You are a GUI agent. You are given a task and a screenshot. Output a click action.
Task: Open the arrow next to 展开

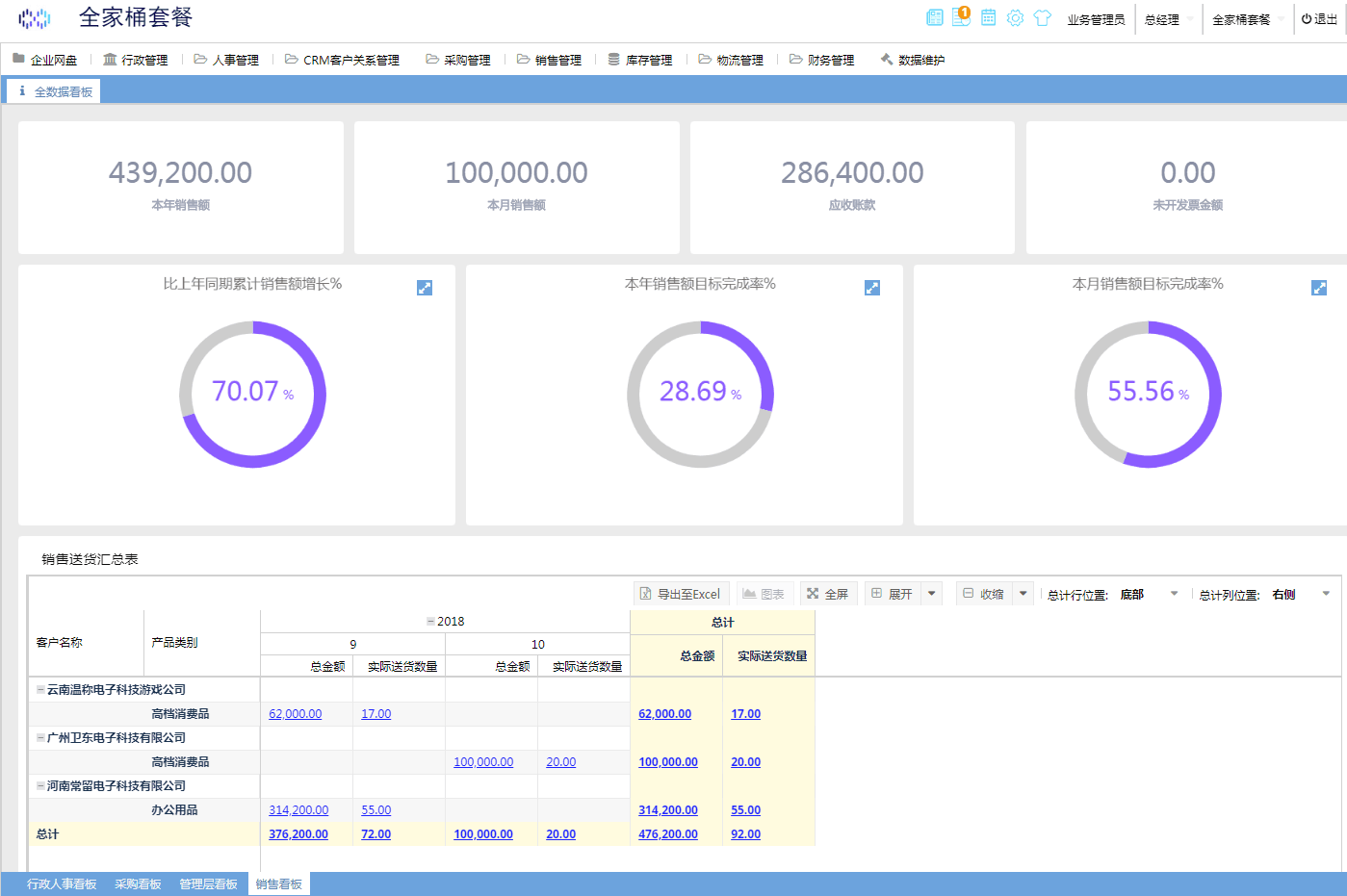click(x=932, y=594)
